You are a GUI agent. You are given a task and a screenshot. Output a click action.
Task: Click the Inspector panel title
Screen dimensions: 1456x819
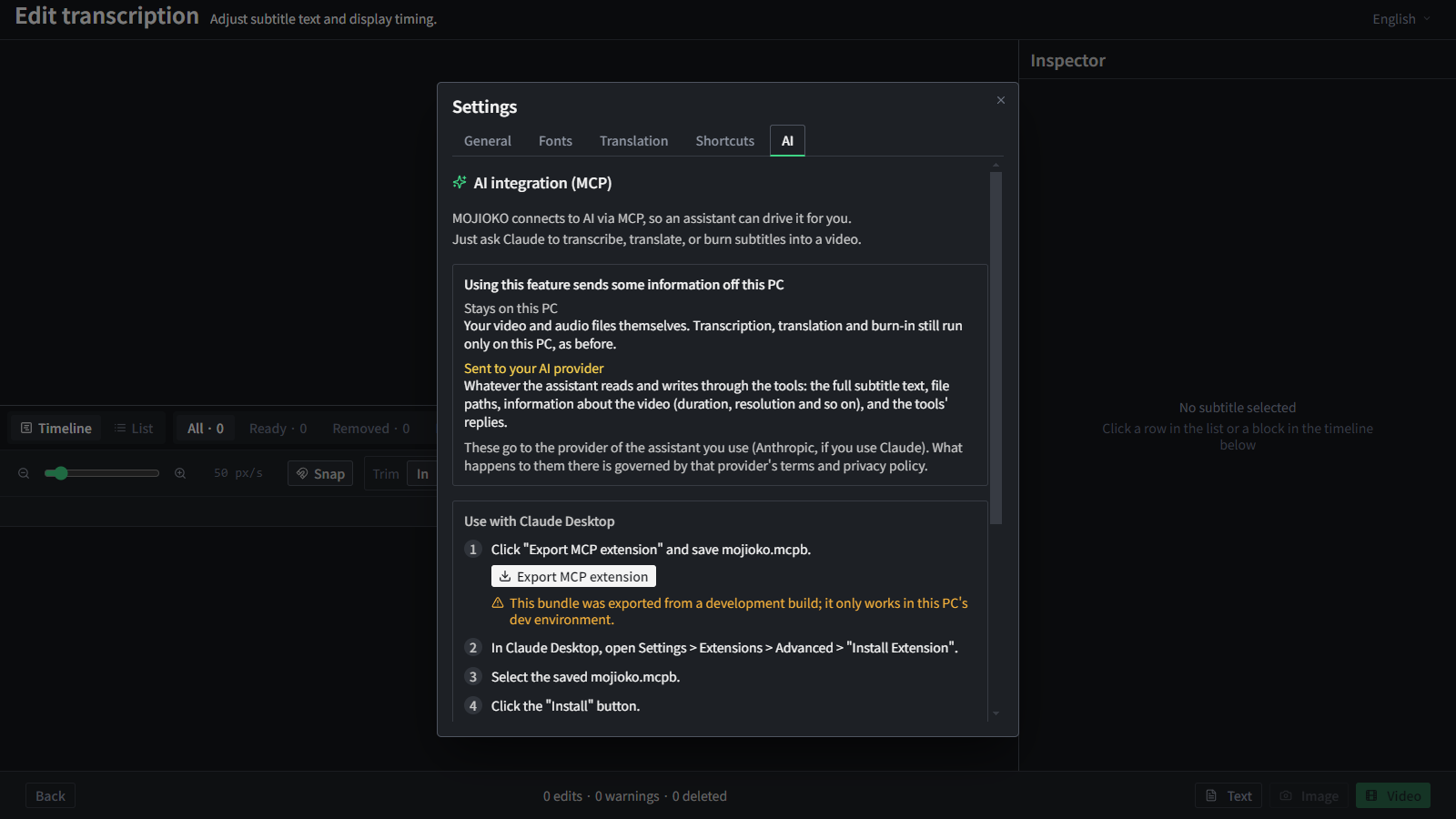(1067, 61)
